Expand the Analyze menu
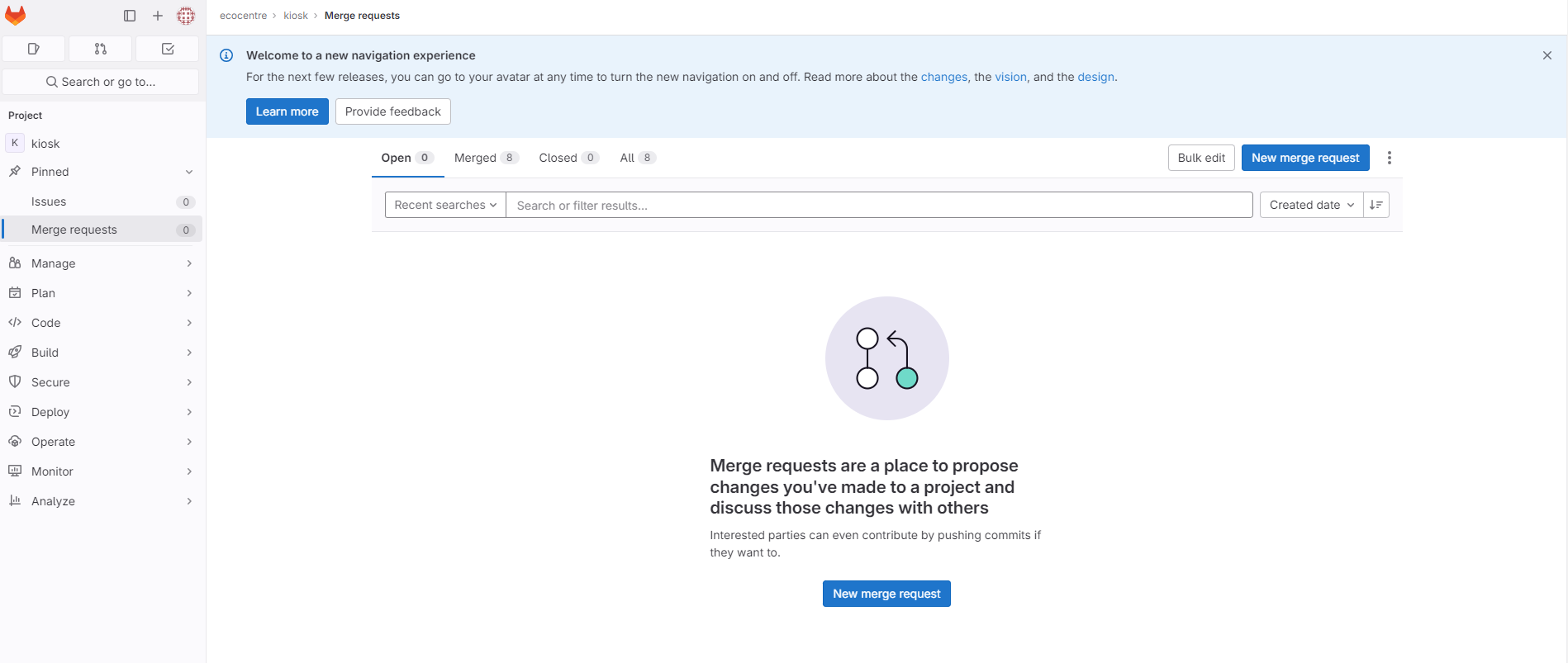 coord(102,501)
